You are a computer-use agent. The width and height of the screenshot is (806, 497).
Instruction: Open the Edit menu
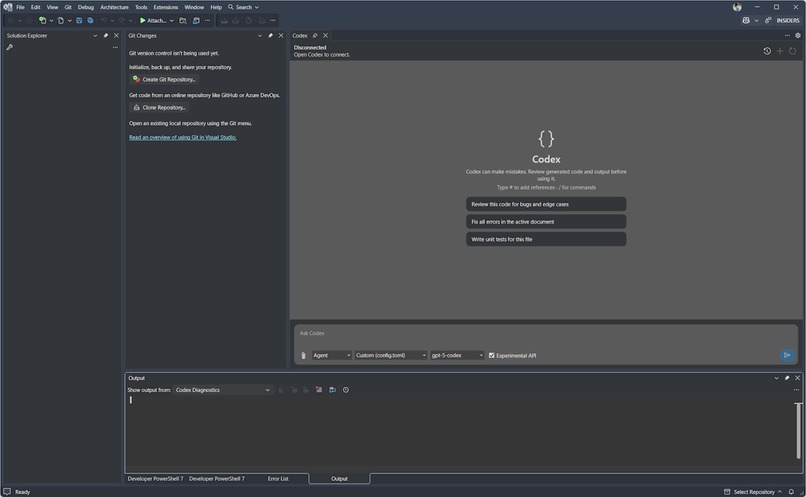(35, 7)
